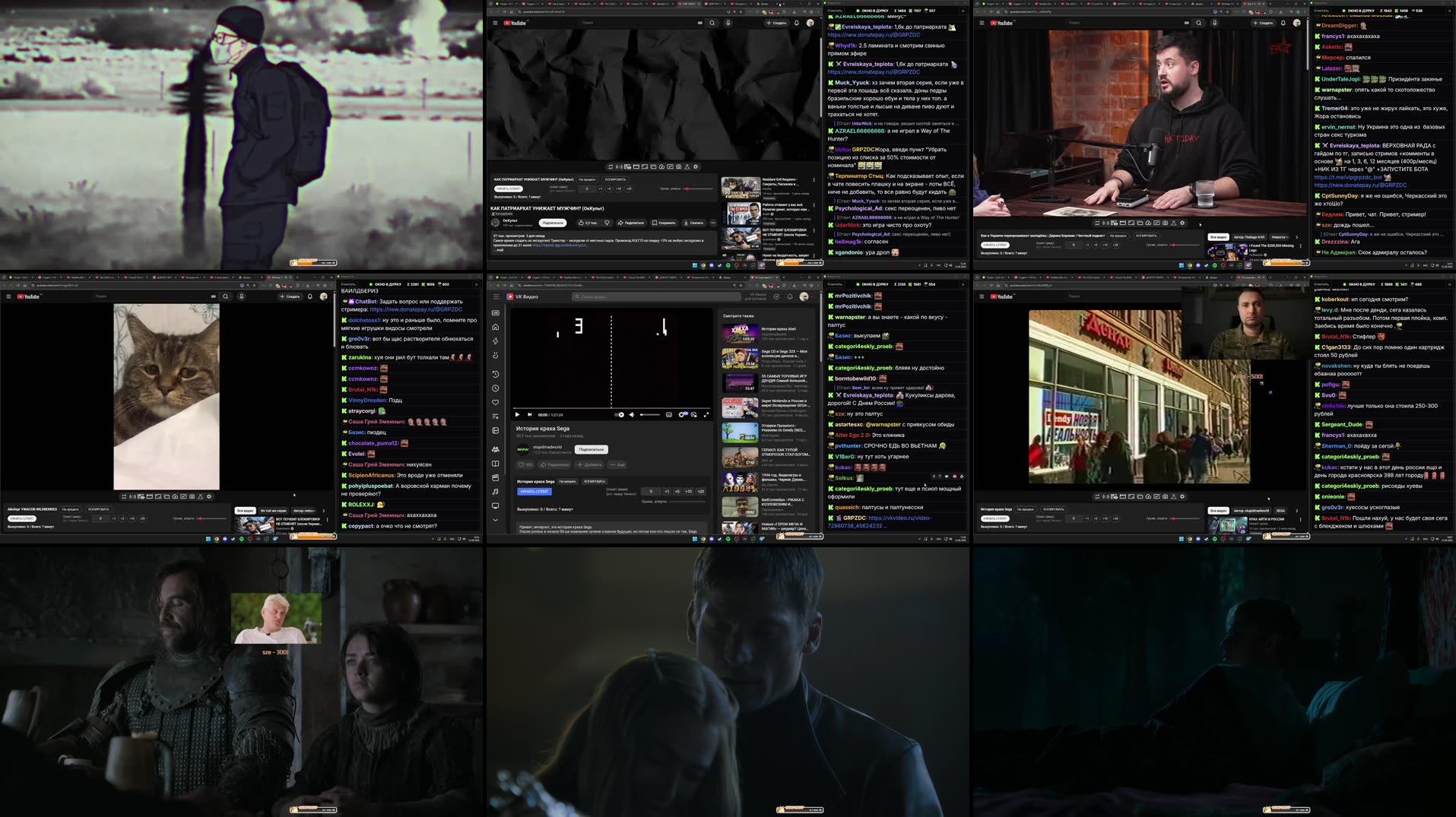
Task: Click +20 split button in VK panel
Action: (701, 492)
